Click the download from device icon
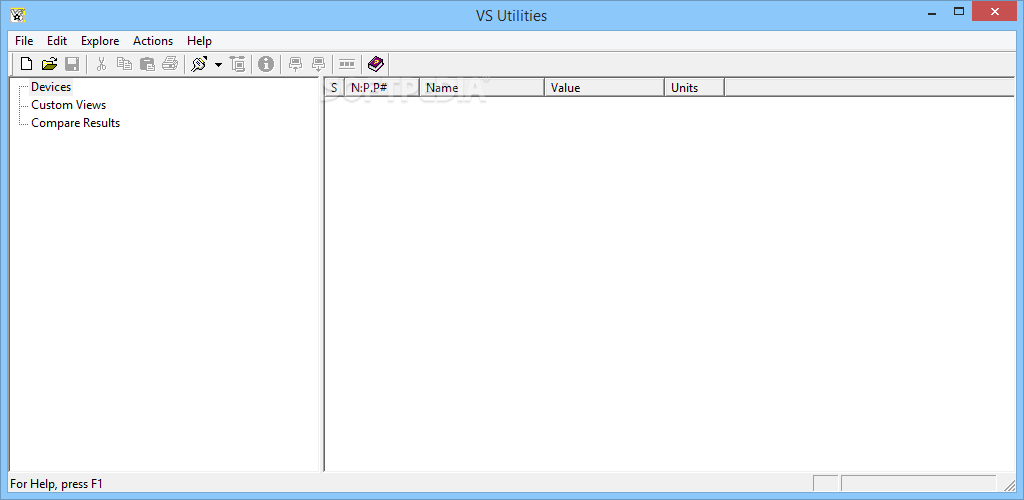This screenshot has height=500, width=1024. (319, 64)
